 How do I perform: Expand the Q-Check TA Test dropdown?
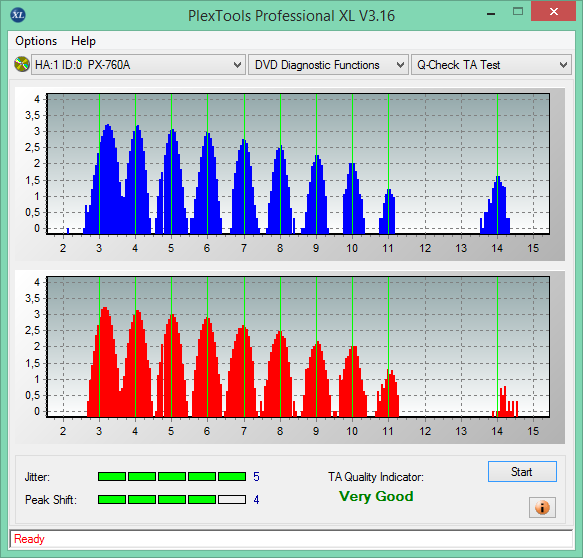[491, 65]
